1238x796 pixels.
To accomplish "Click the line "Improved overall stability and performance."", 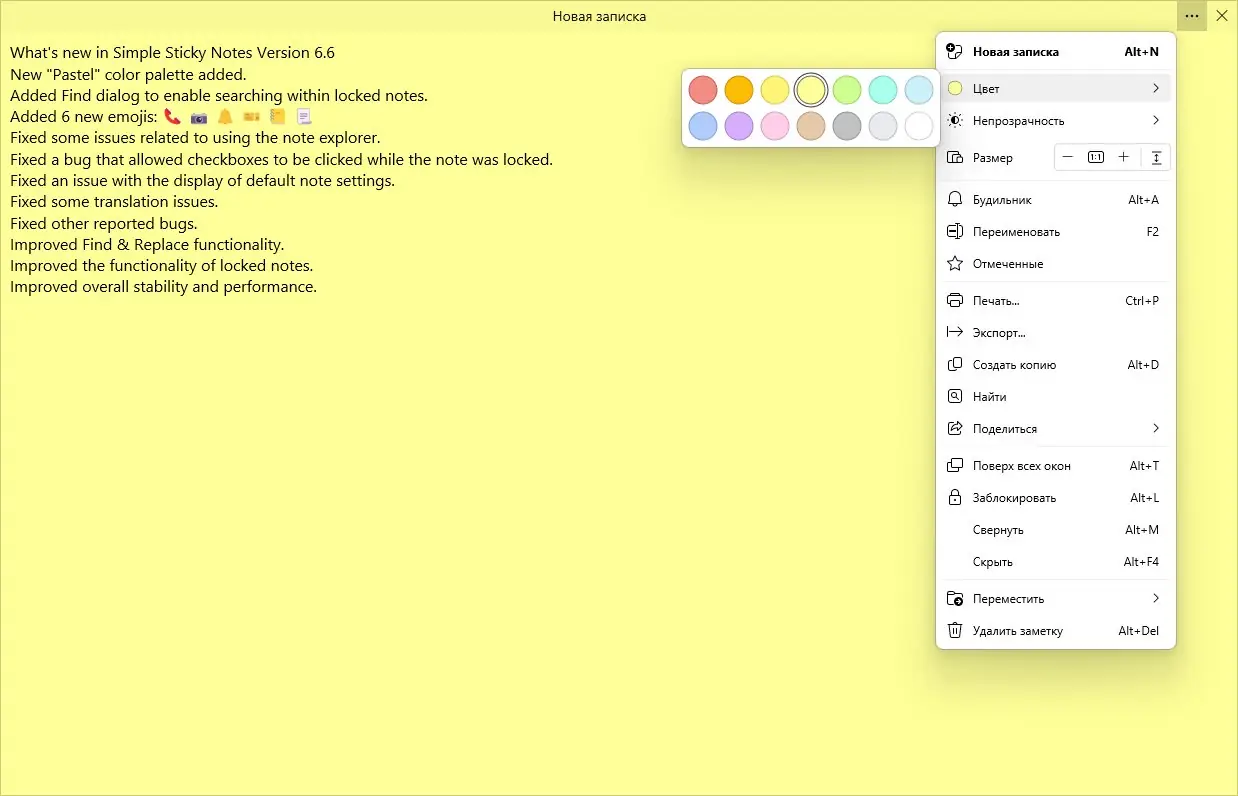I will pos(163,287).
